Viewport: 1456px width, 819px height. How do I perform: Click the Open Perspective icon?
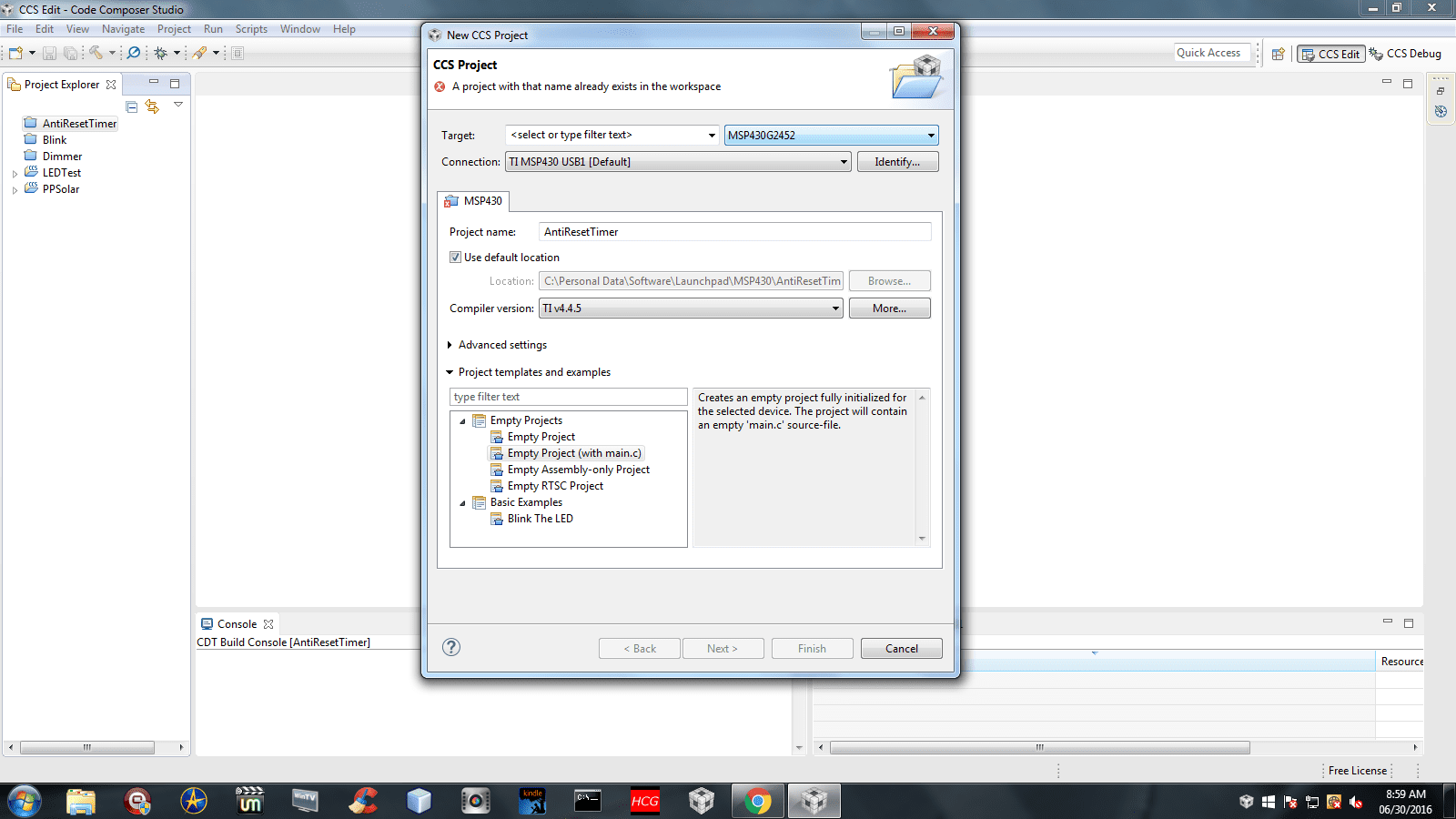pos(1278,54)
